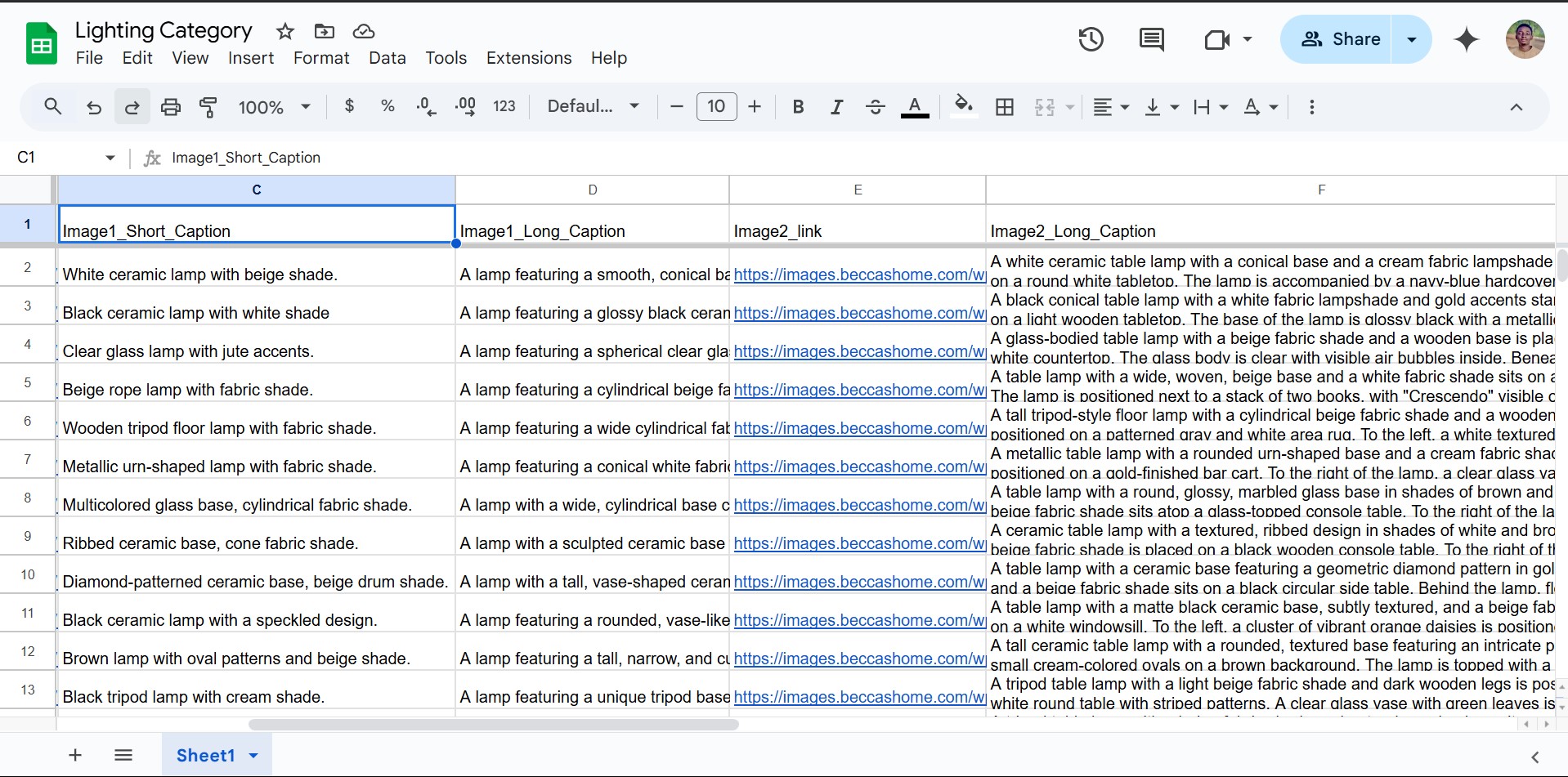The height and width of the screenshot is (777, 1568).
Task: Toggle strikethrough formatting
Action: pos(875,107)
